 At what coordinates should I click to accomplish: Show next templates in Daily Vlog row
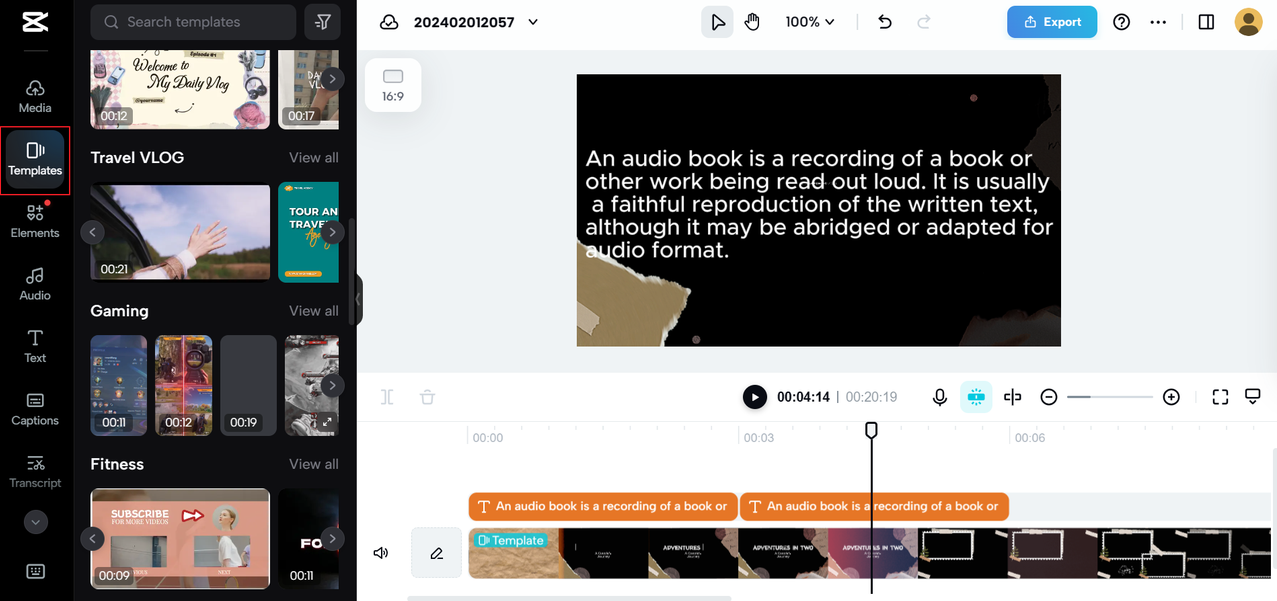(332, 78)
